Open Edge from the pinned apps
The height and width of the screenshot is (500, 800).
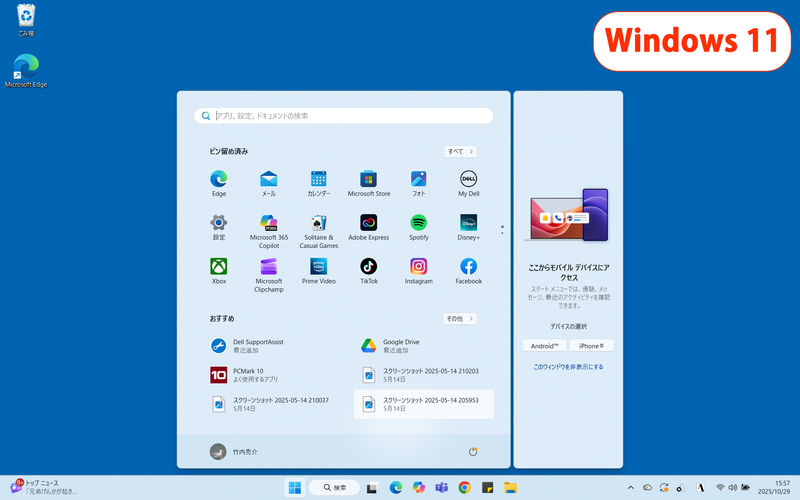(x=218, y=183)
